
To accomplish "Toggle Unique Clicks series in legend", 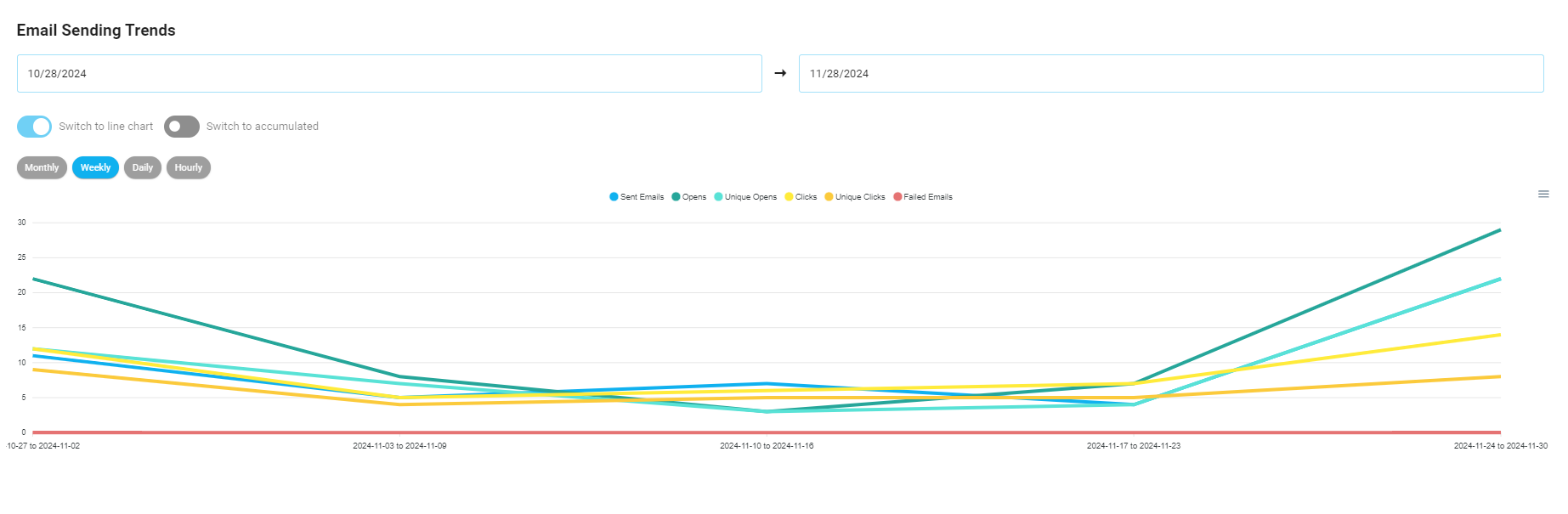I will pos(855,197).
